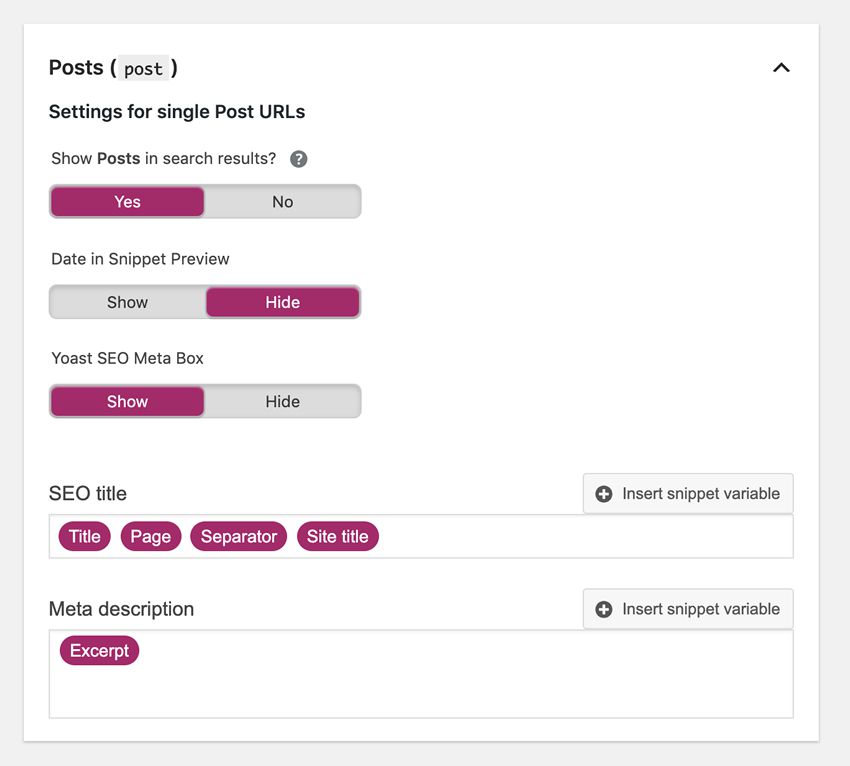Screen dimensions: 850x766
Task: Click the help question mark icon
Action: (x=297, y=158)
